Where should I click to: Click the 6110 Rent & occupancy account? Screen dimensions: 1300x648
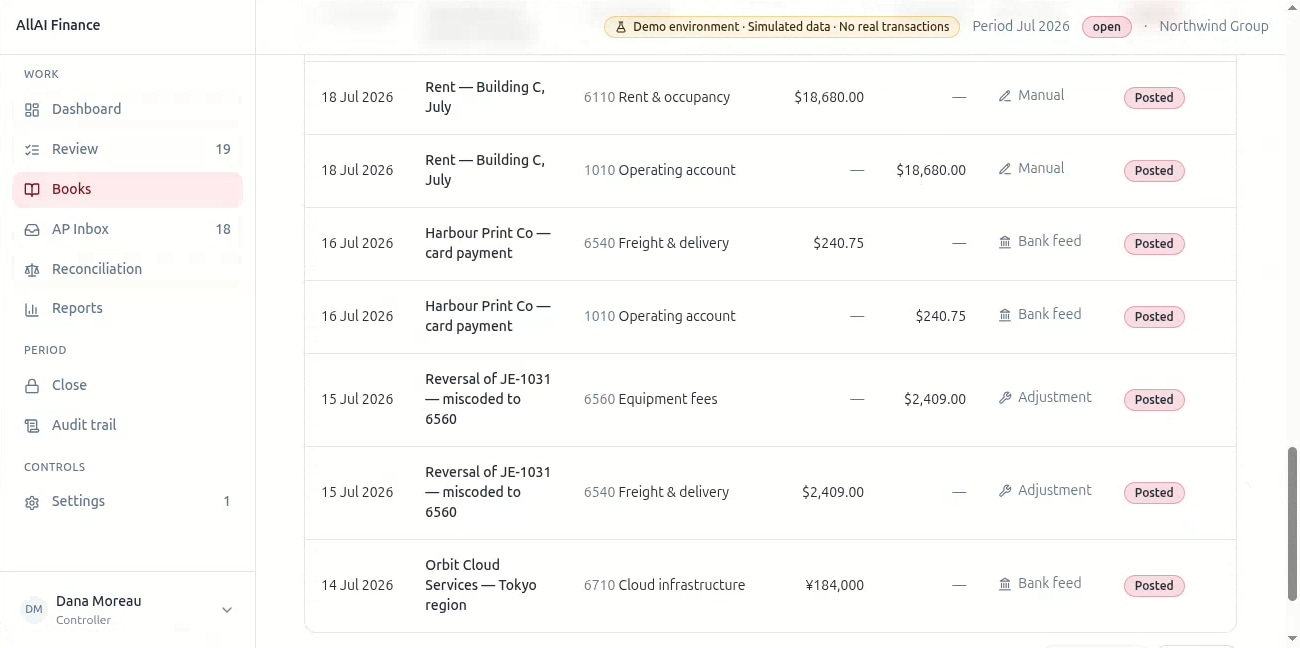click(x=657, y=97)
